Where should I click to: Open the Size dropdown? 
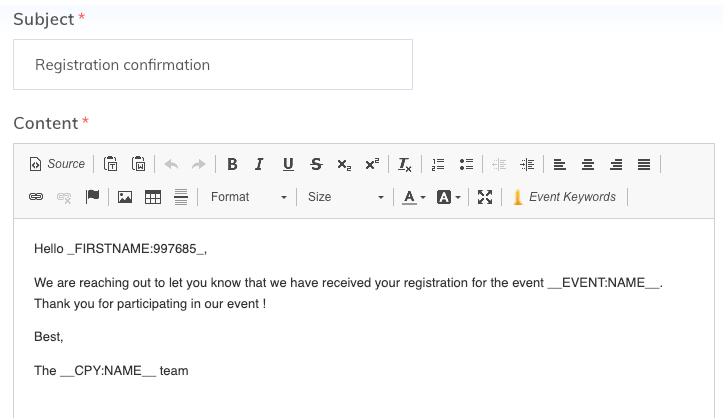[346, 197]
